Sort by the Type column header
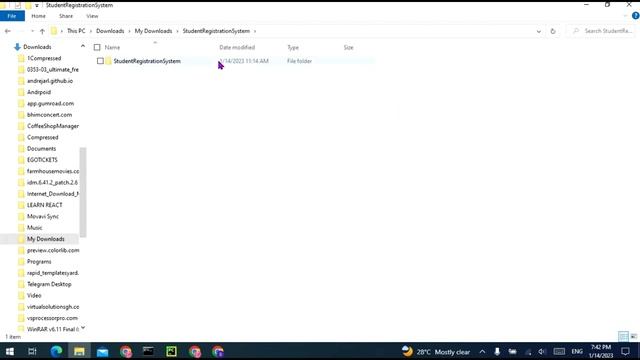Screen dimensions: 640x360 [x=293, y=47]
